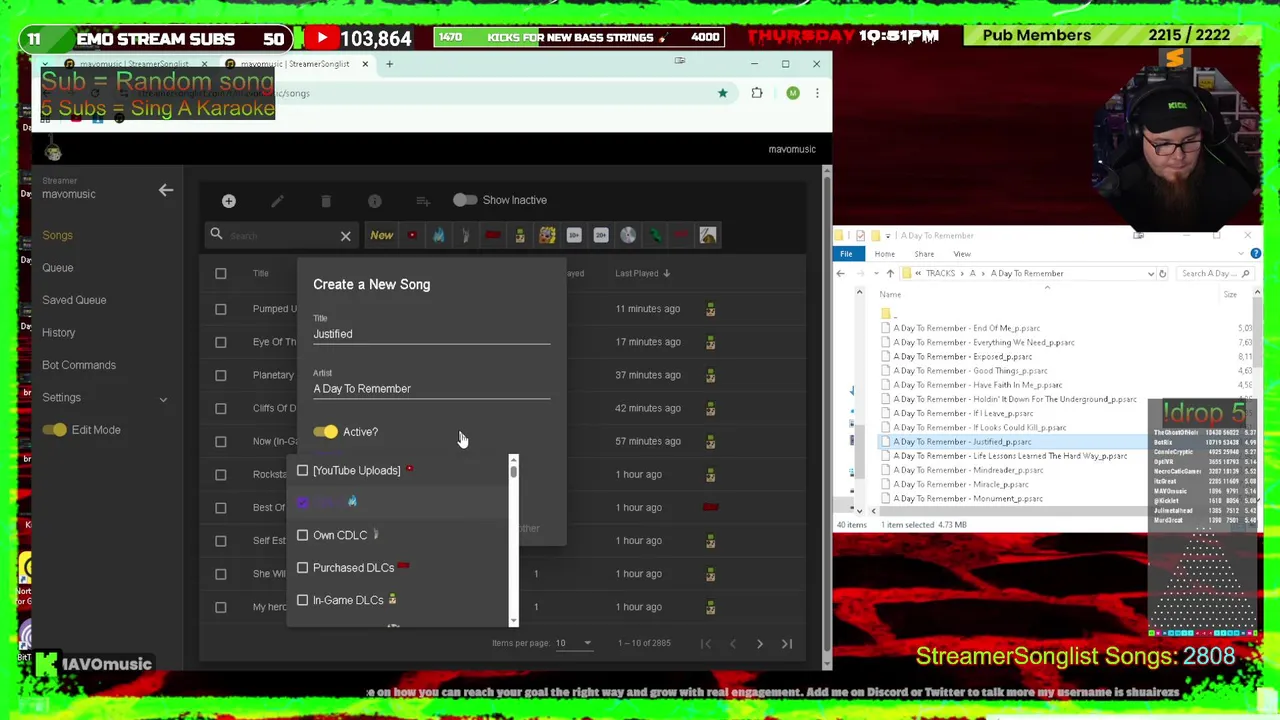Go to next page of songs
The width and height of the screenshot is (1280, 720).
(x=760, y=644)
